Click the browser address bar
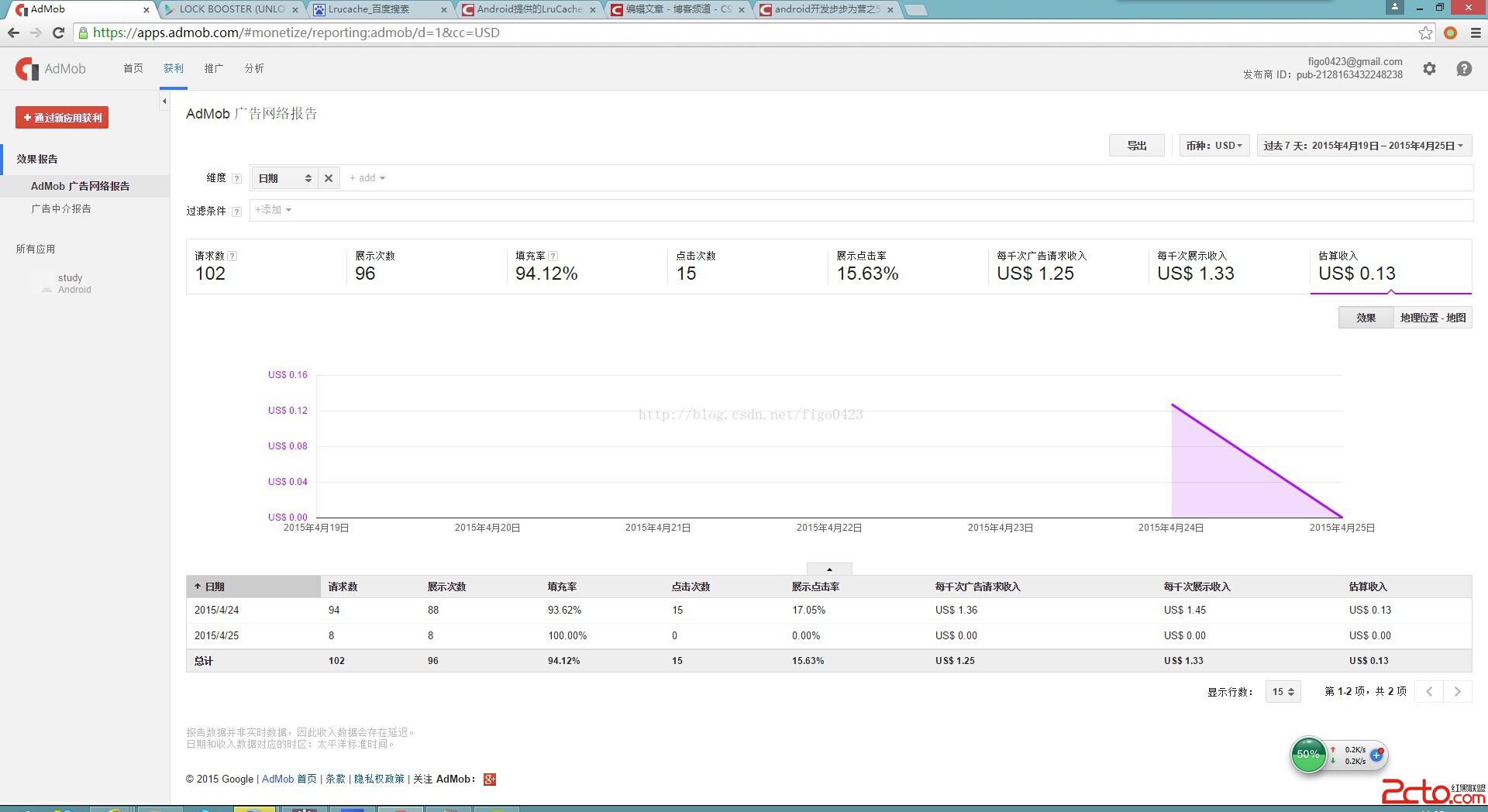1488x812 pixels. (x=744, y=33)
